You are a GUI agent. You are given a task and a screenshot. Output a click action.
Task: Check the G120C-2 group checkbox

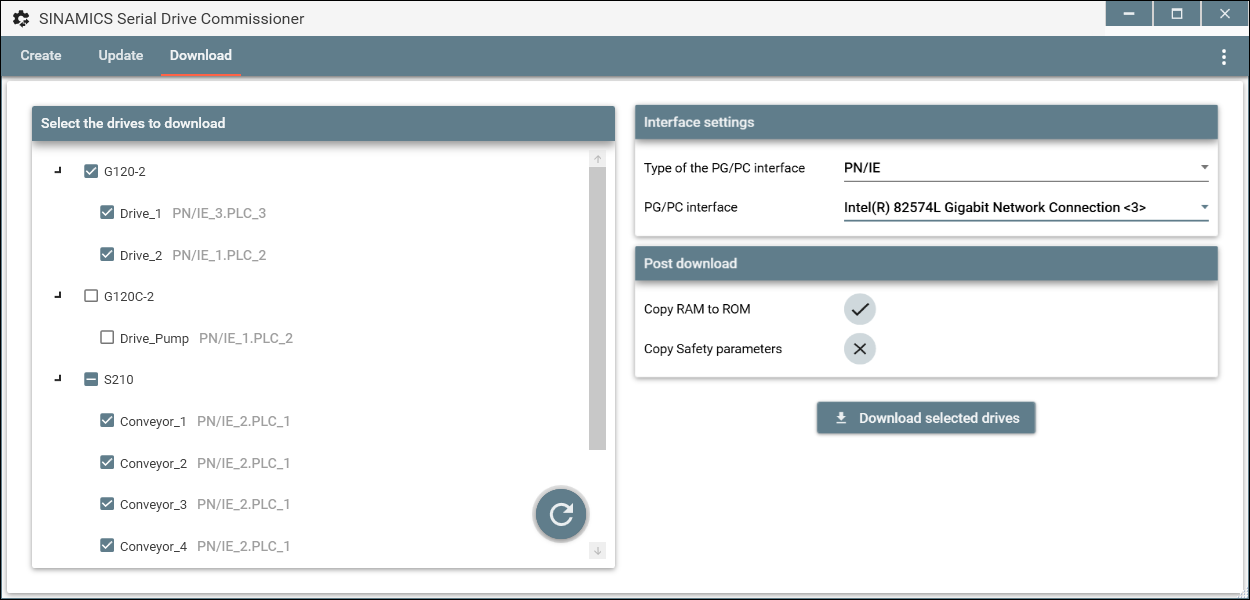91,296
